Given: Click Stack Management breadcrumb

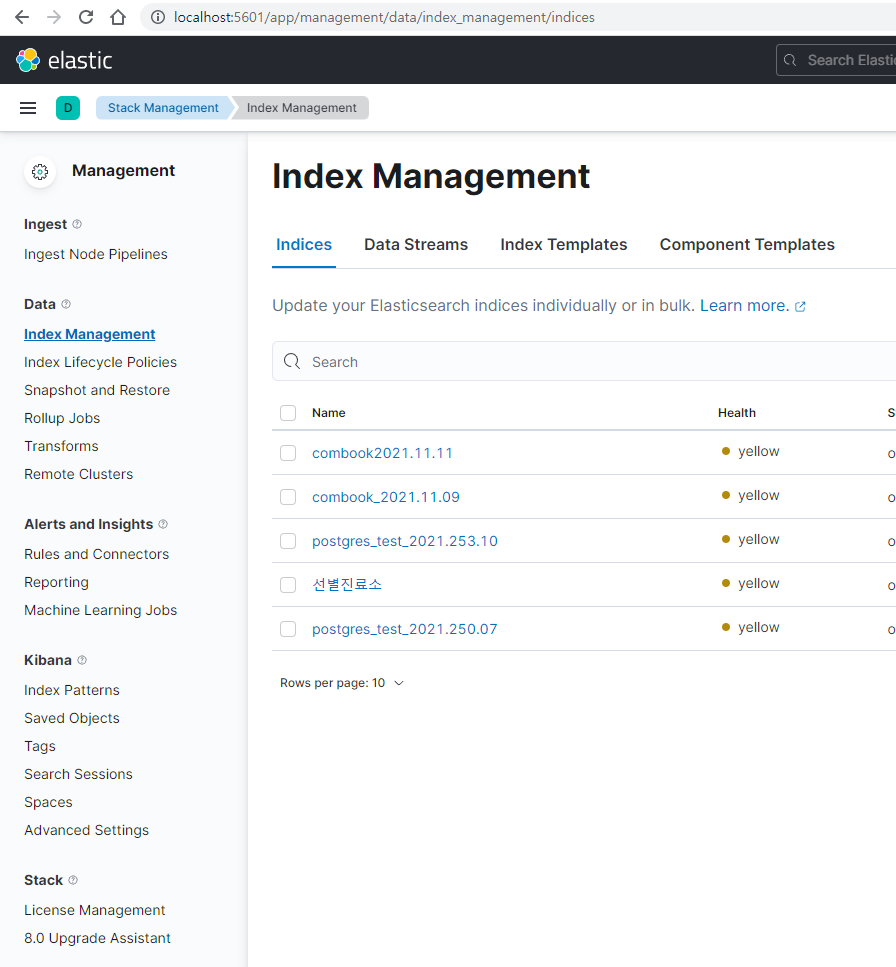Looking at the screenshot, I should click(x=163, y=108).
